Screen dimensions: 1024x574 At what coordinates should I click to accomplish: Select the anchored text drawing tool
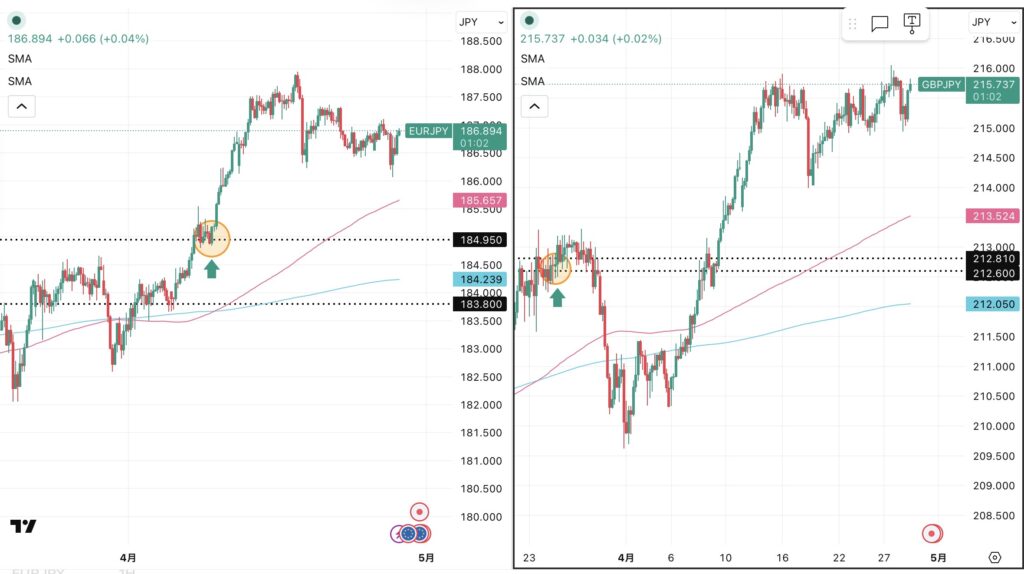tap(911, 22)
